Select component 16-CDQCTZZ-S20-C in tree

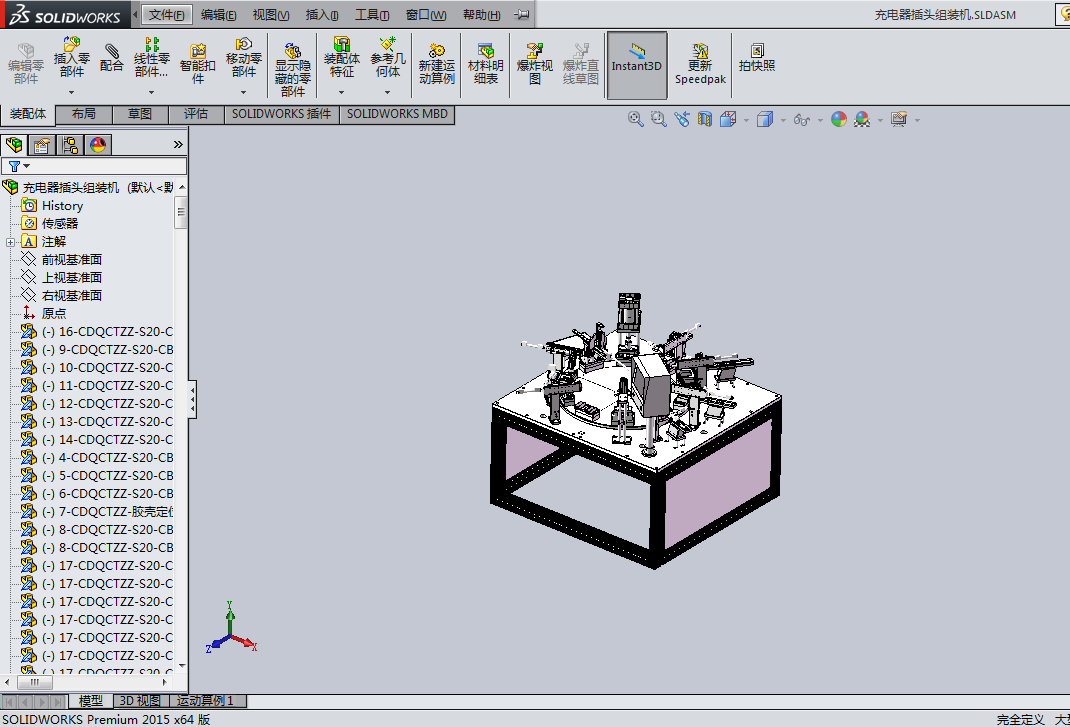(x=96, y=331)
